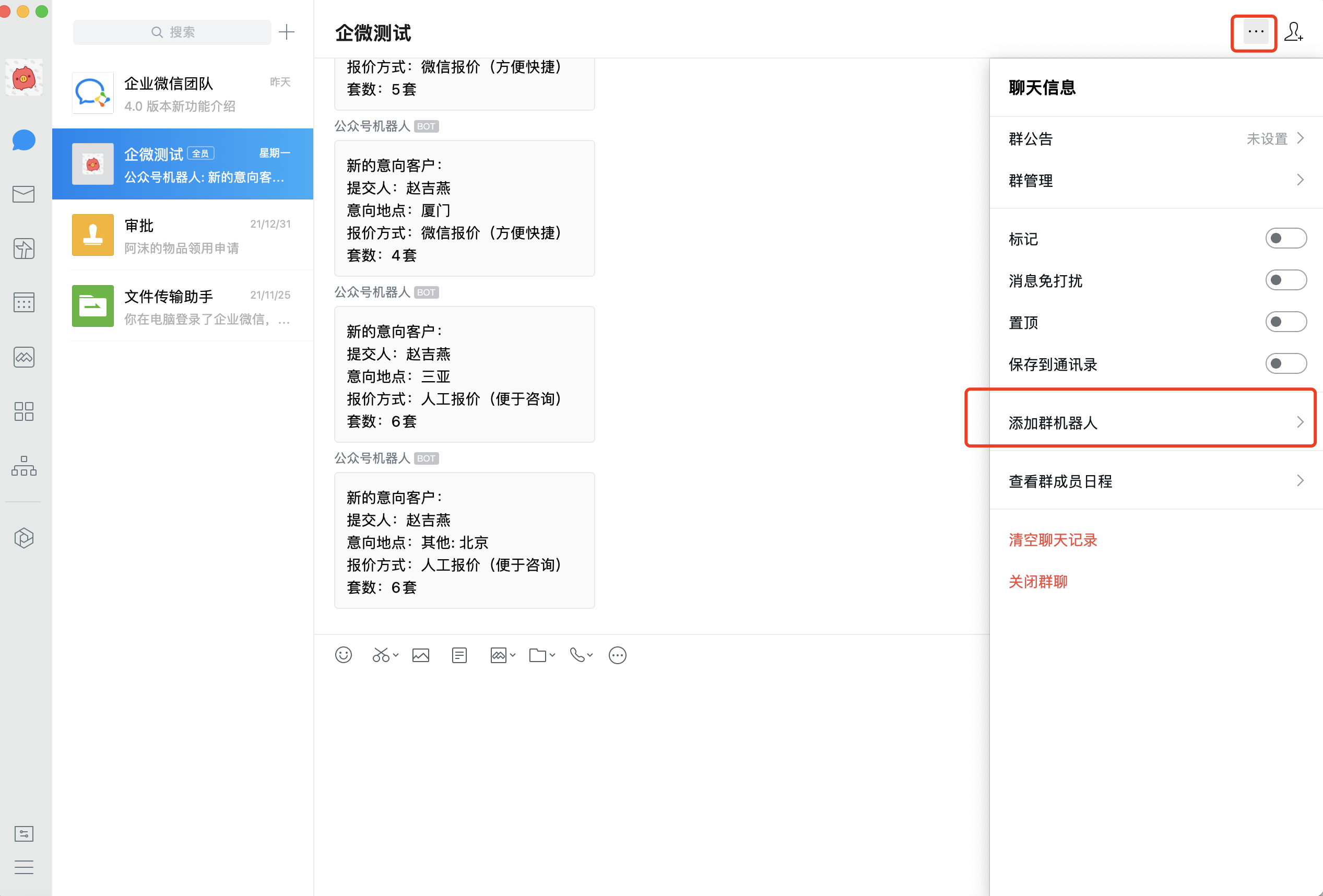Click the search input field

pos(172,32)
